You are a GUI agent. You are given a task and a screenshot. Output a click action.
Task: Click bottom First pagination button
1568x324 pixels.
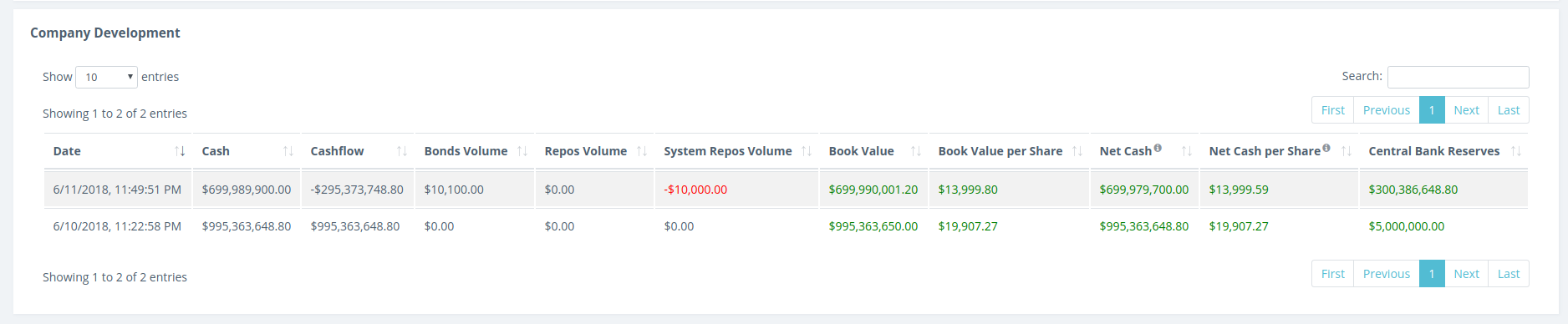pos(1333,274)
